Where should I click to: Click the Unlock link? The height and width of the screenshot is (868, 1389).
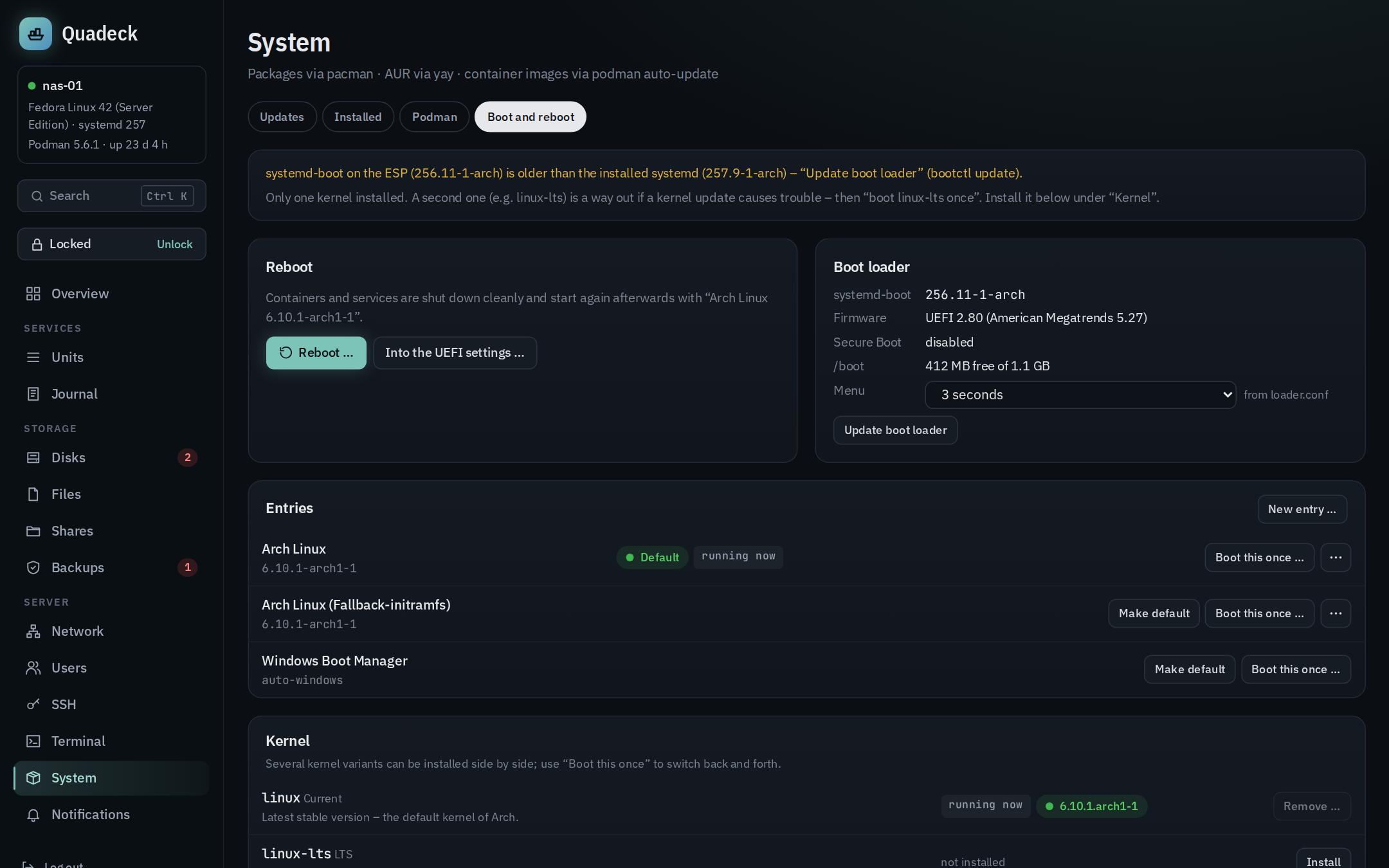[175, 244]
